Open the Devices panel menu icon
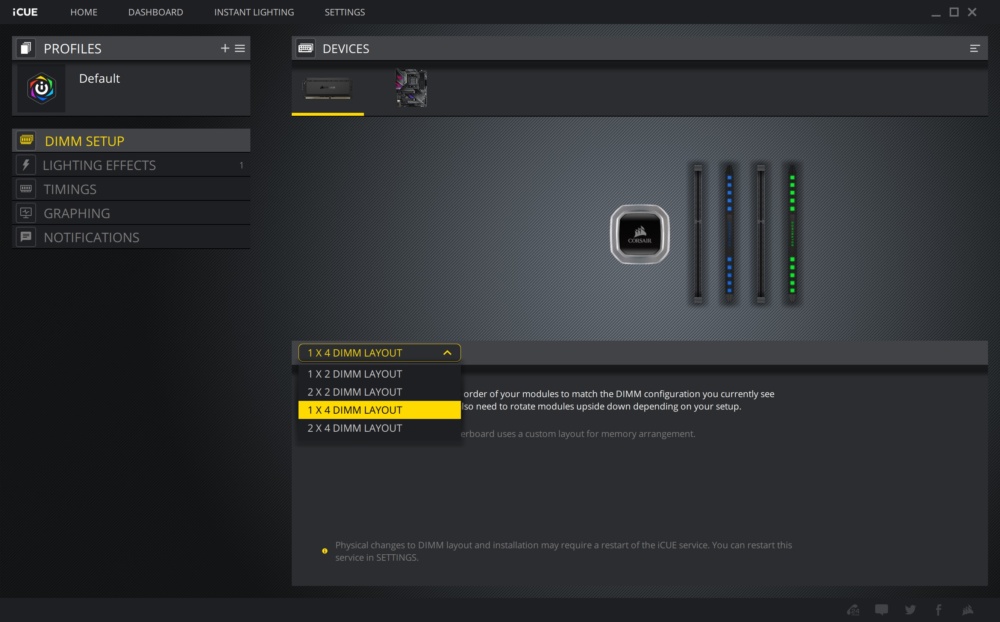Viewport: 1000px width, 622px height. pos(974,48)
